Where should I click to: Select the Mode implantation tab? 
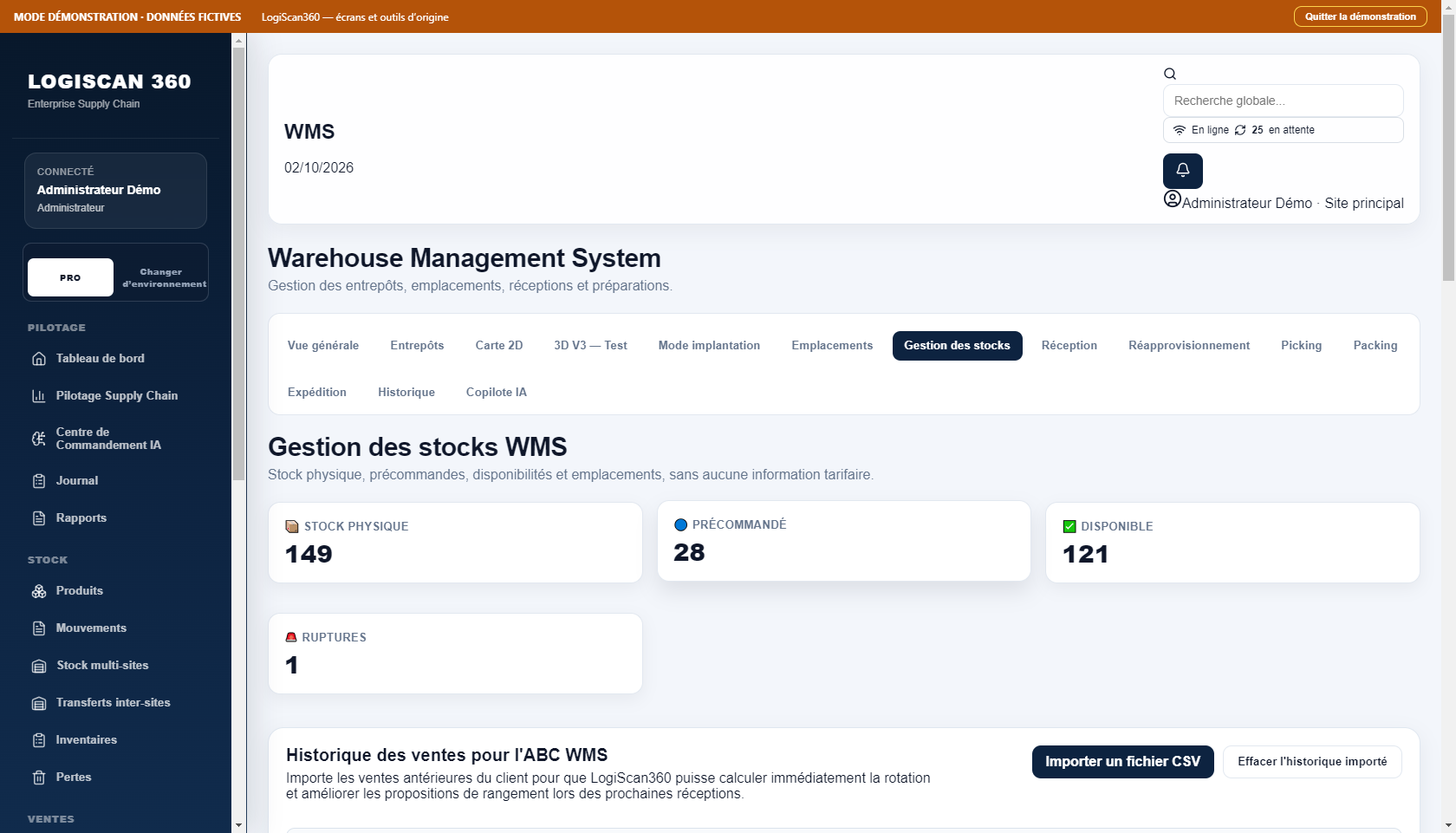coord(709,345)
